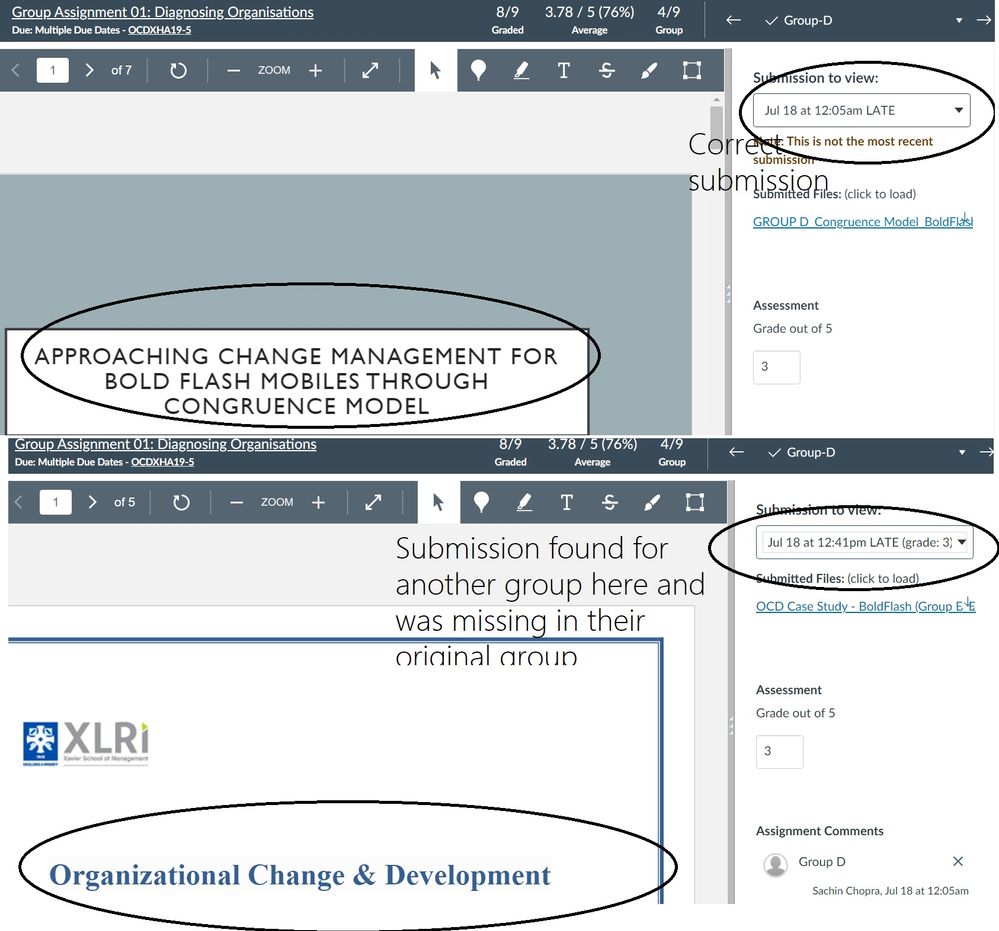Go to next page of the 7-page document
The height and width of the screenshot is (931, 999).
[x=89, y=71]
